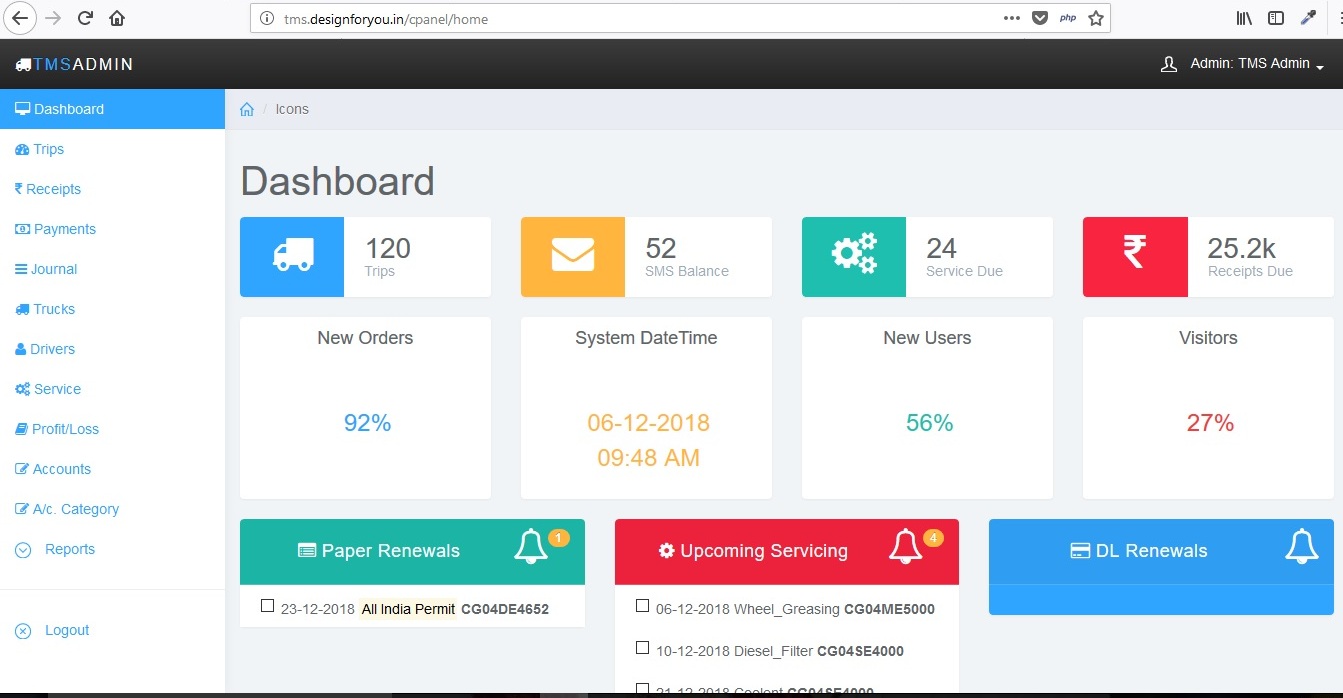
Task: Click the Upcoming Servicing bell icon
Action: [906, 548]
